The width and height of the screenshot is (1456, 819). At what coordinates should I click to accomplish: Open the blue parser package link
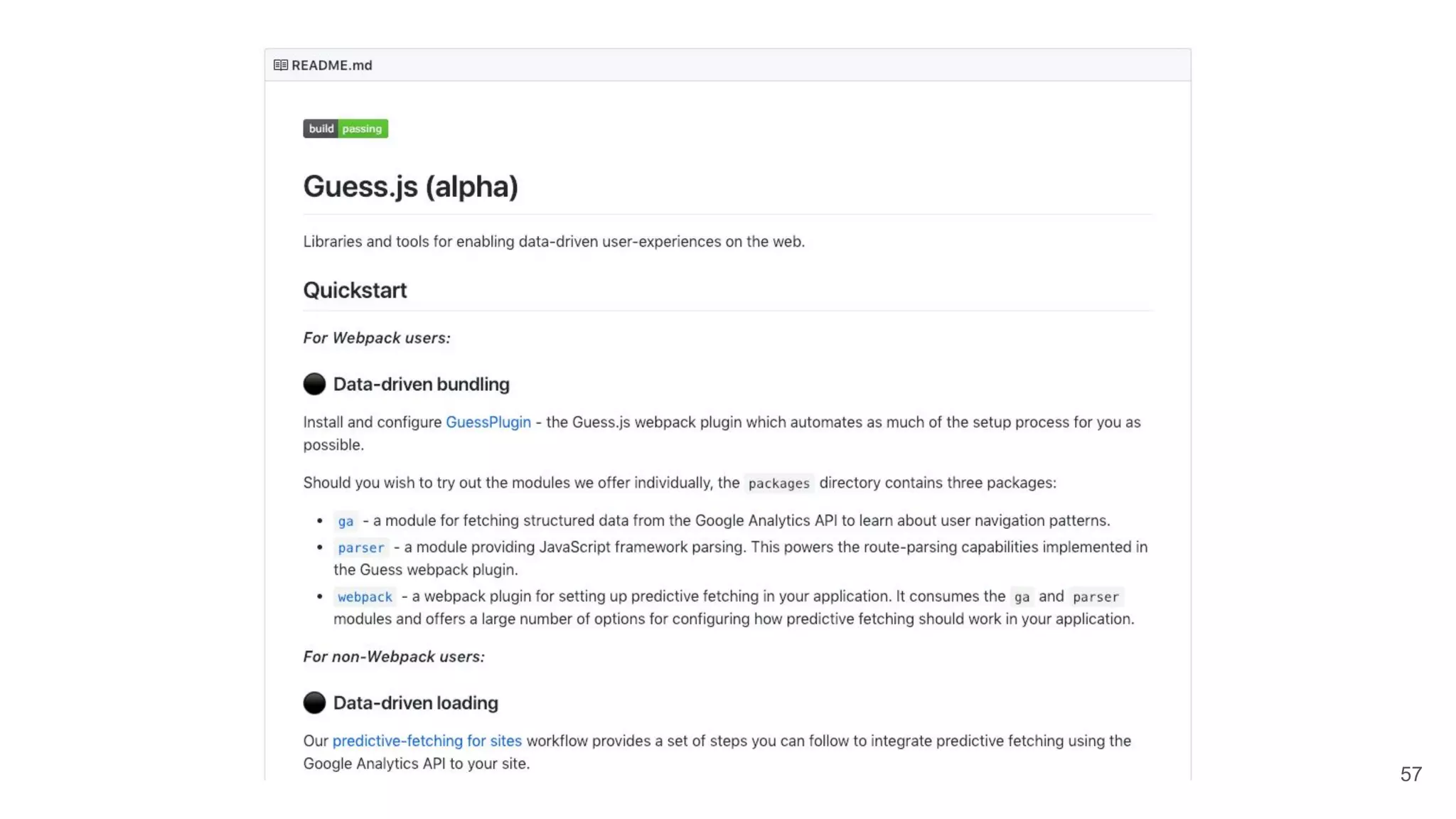[x=360, y=547]
